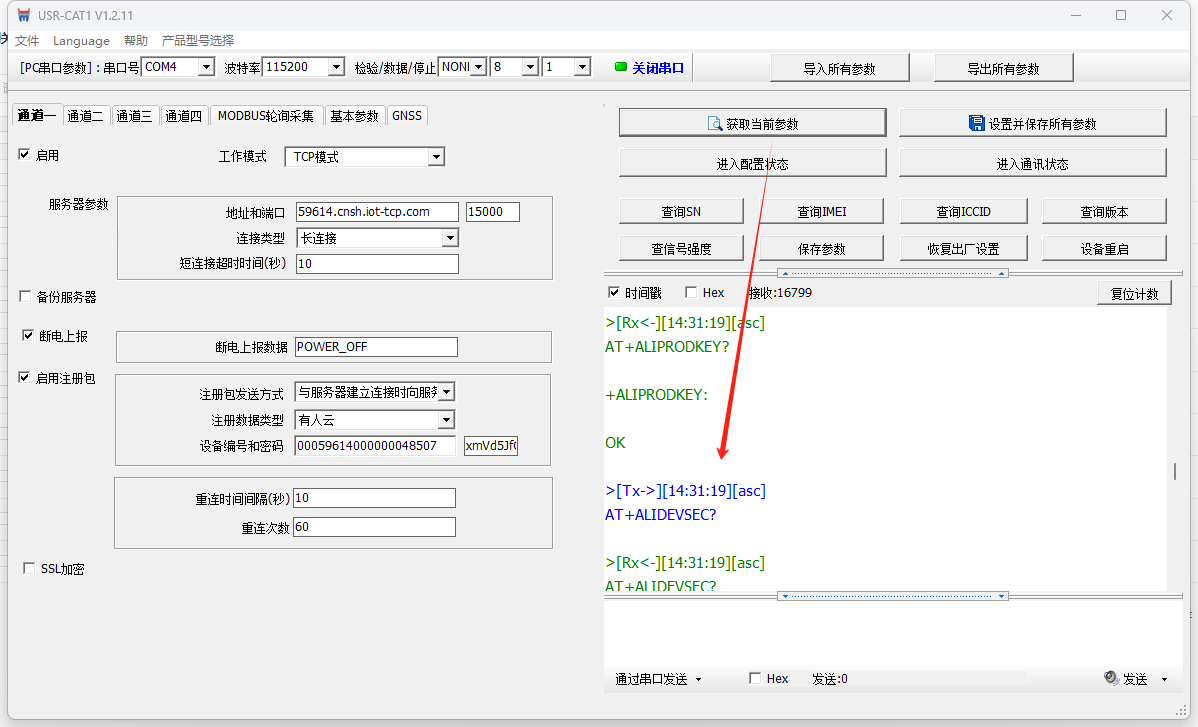Image resolution: width=1198 pixels, height=727 pixels.
Task: Open the 115200 baud rate dropdown
Action: pyautogui.click(x=336, y=67)
